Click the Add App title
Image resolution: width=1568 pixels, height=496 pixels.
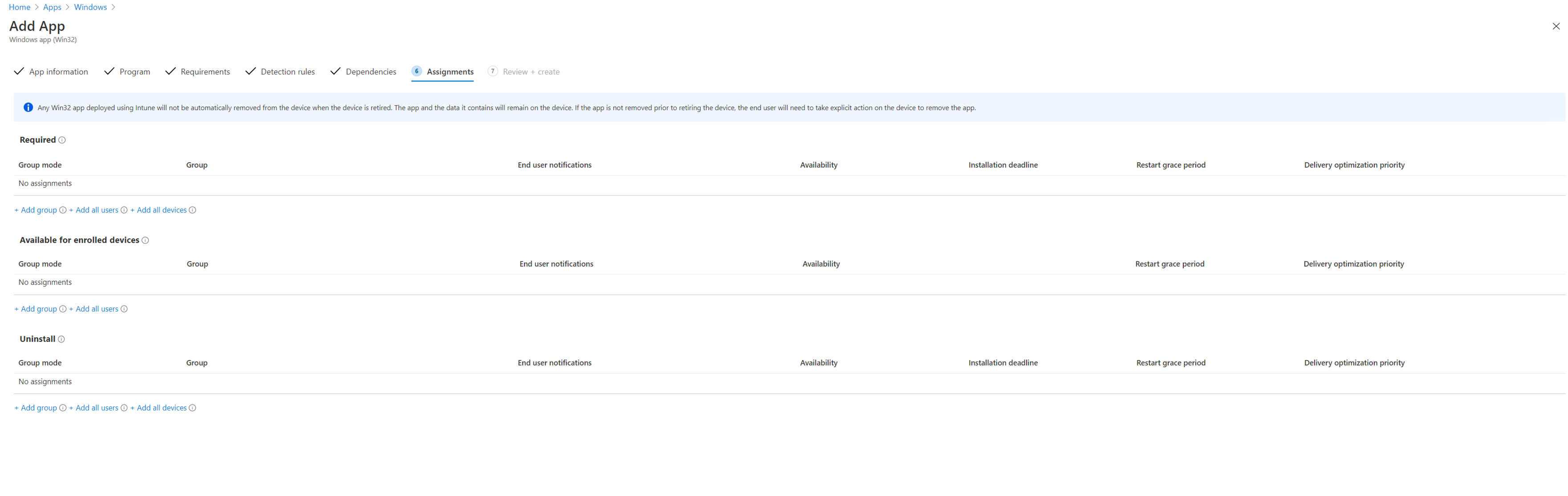[x=37, y=26]
